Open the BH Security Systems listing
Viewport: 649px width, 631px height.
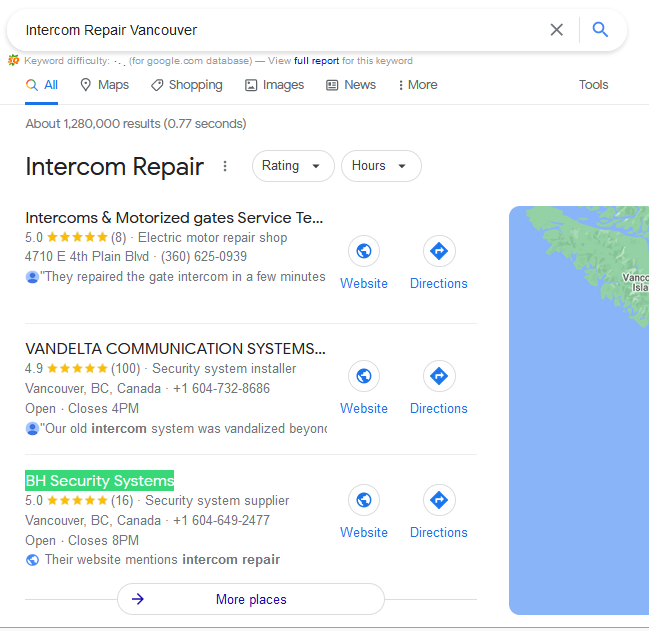coord(100,481)
